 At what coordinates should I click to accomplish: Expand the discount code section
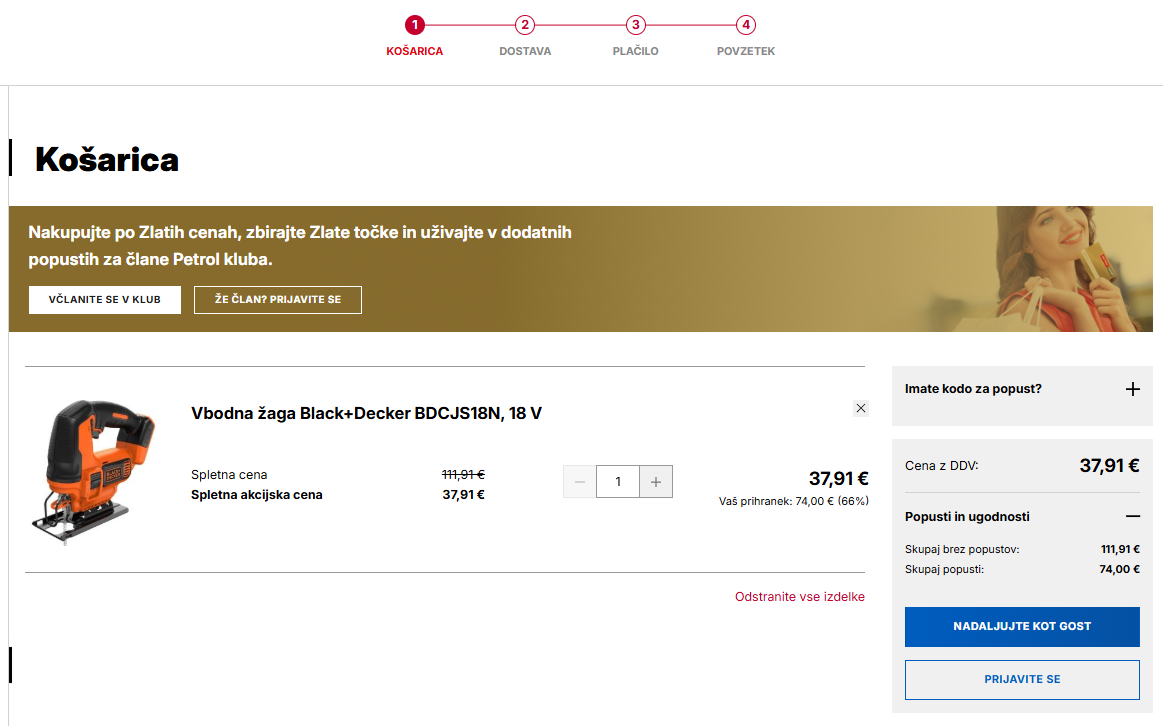click(x=1132, y=389)
